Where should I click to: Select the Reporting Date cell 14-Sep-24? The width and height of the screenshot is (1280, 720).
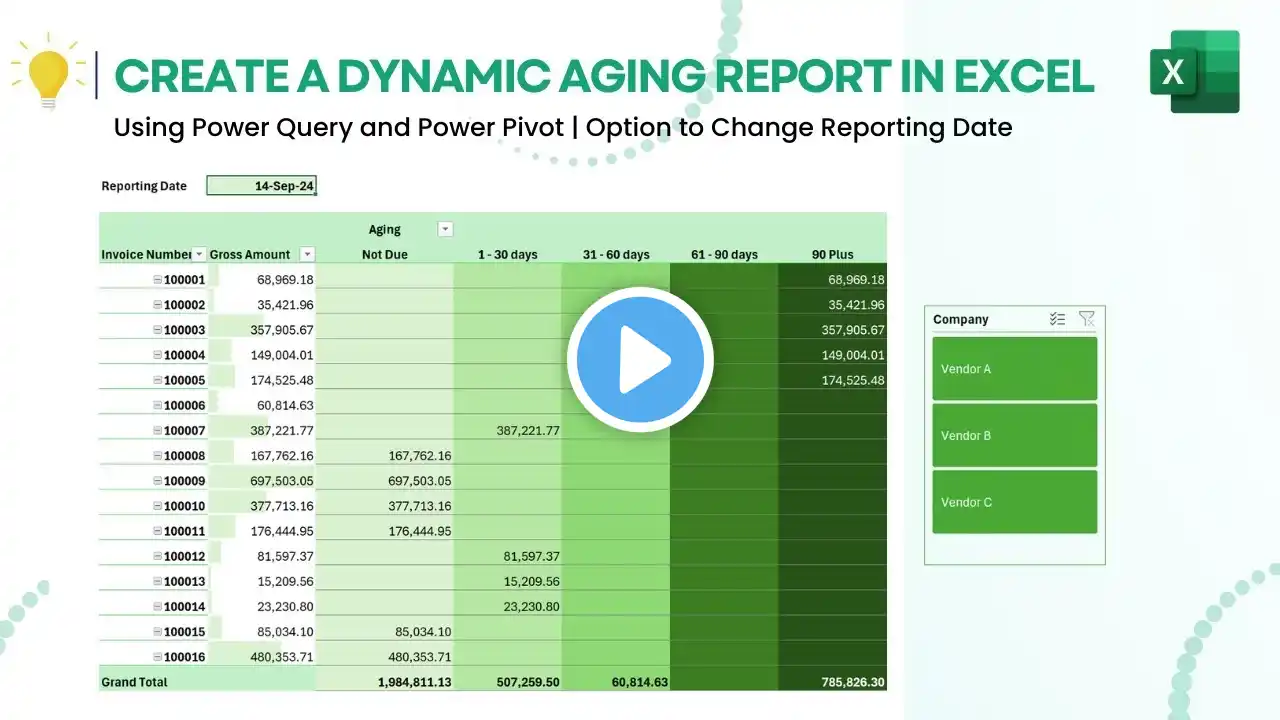click(x=262, y=186)
